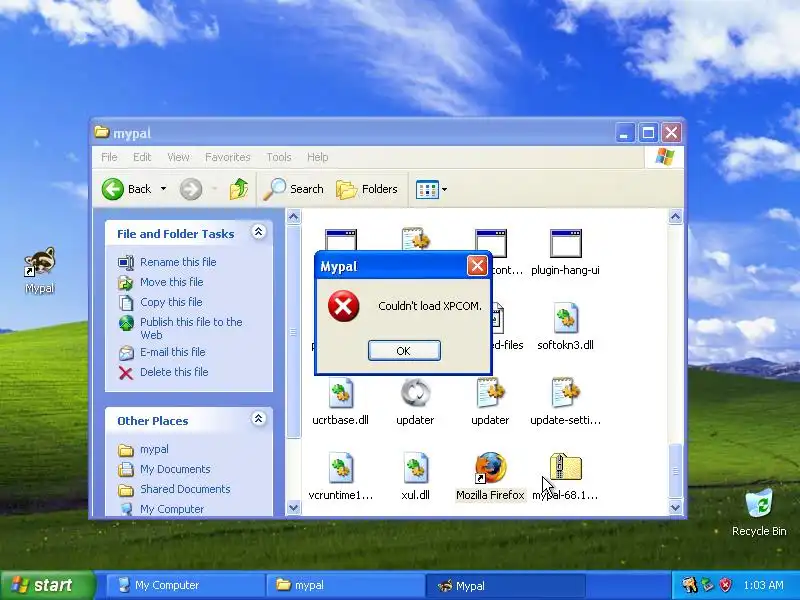800x600 pixels.
Task: Click Rename this file
Action: click(167, 262)
